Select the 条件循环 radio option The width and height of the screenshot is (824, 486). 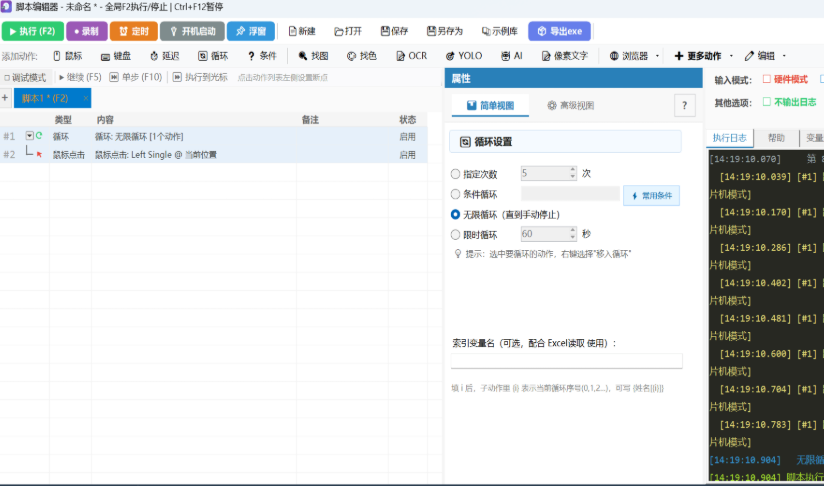[x=456, y=194]
